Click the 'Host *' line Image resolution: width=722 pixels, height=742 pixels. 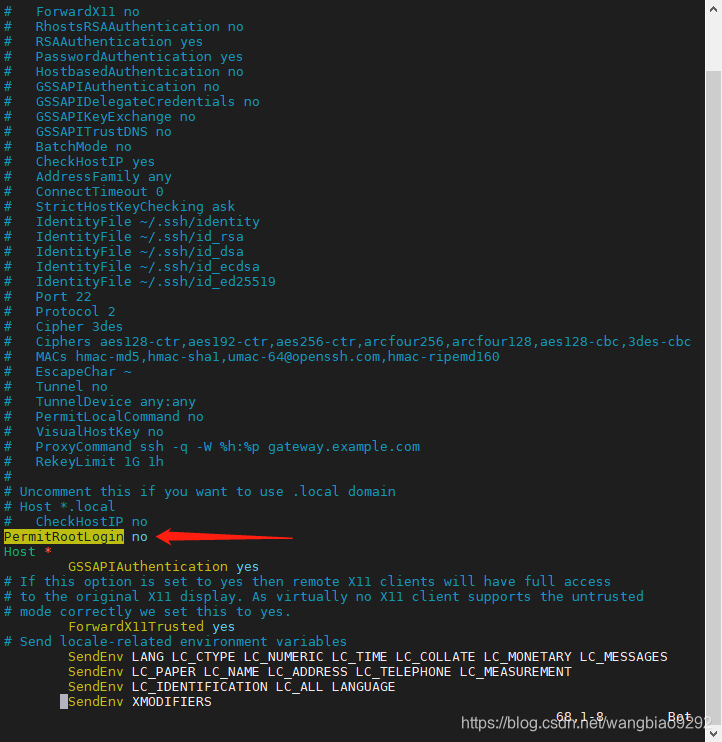(27, 552)
